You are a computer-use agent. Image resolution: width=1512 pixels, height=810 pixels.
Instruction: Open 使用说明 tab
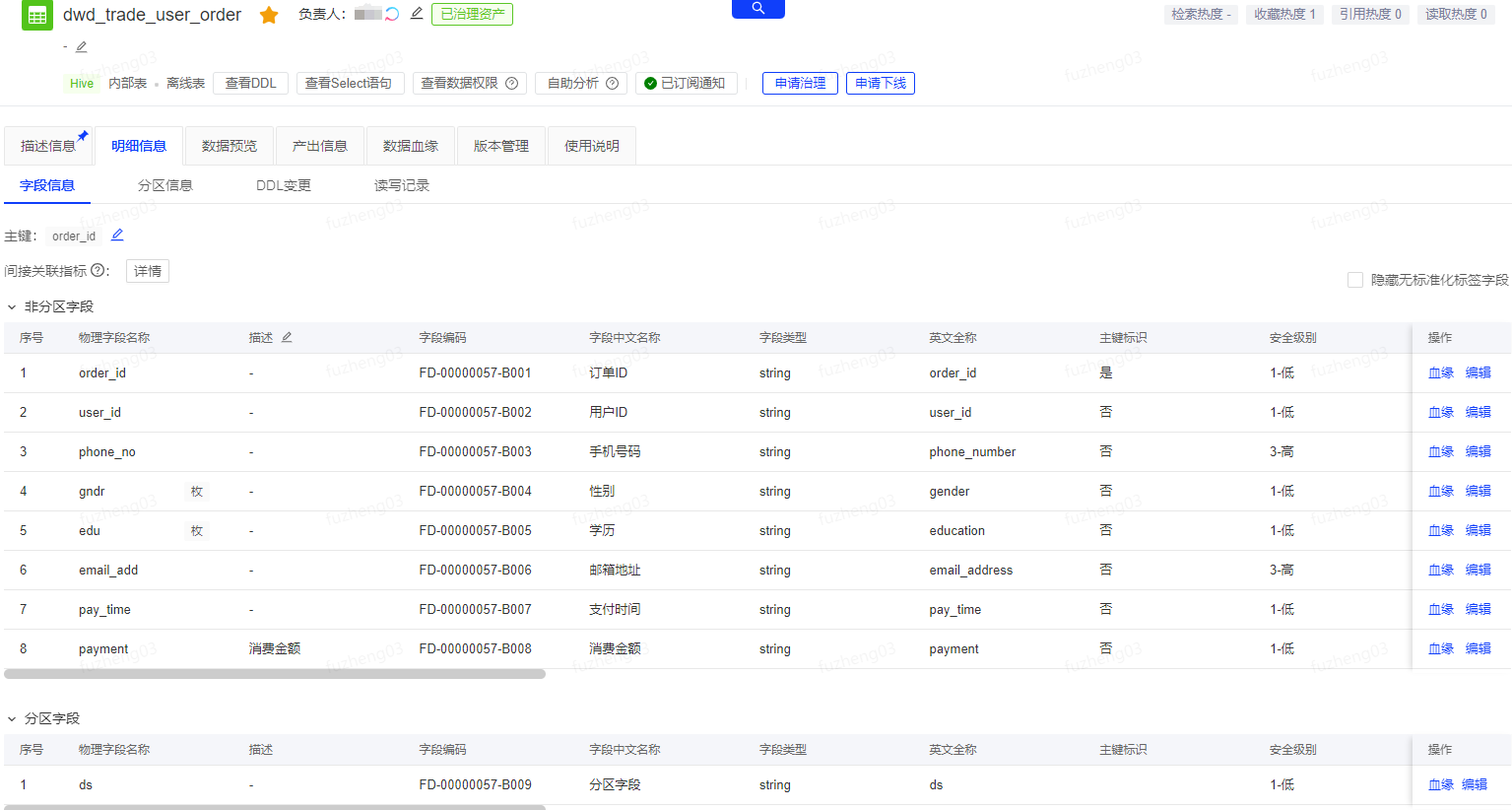point(592,146)
